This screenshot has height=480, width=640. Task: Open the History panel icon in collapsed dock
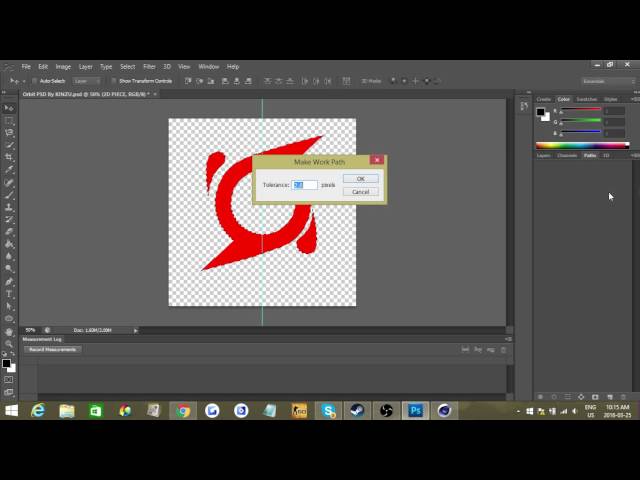pos(524,107)
